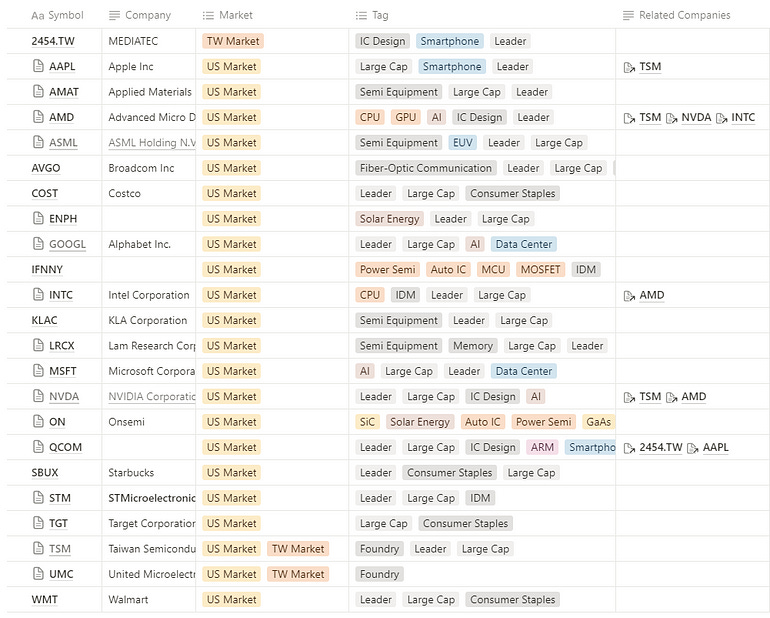Viewport: 770px width, 618px height.
Task: Click the STM page icon
Action: [38, 498]
